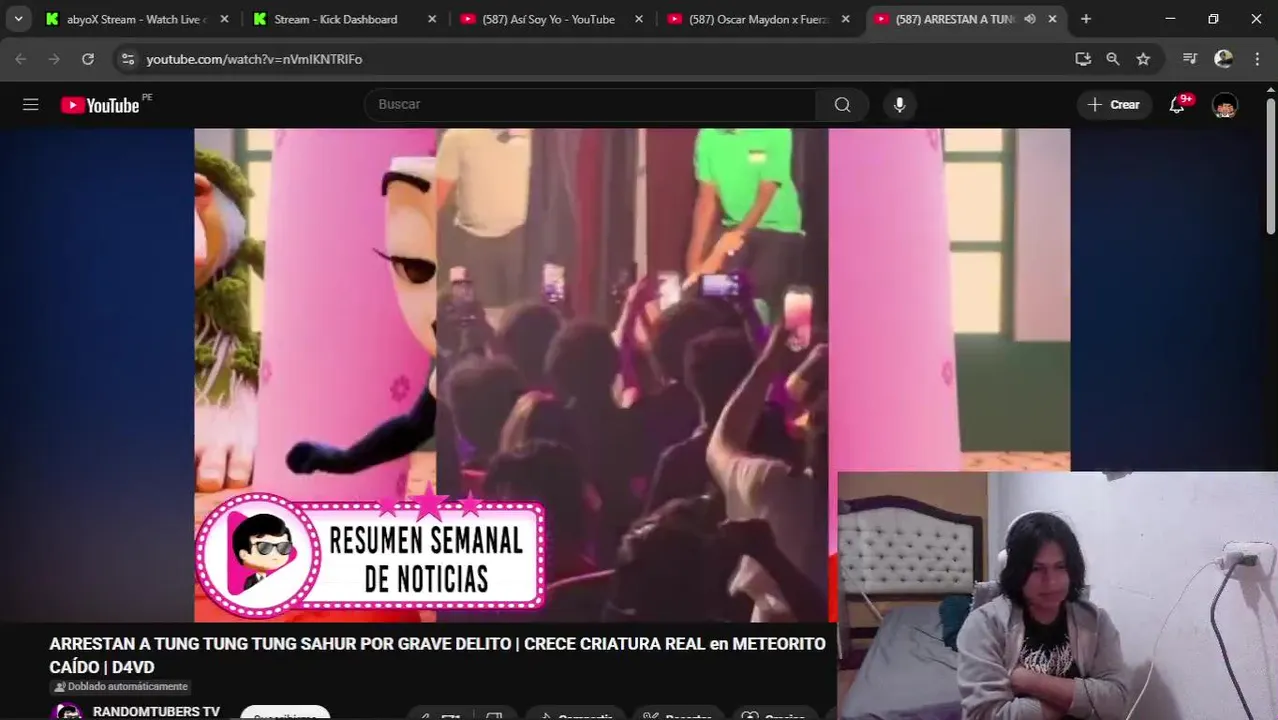Screen dimensions: 1278x720
Task: Open the YouTube hamburger guide menu
Action: pyautogui.click(x=31, y=105)
